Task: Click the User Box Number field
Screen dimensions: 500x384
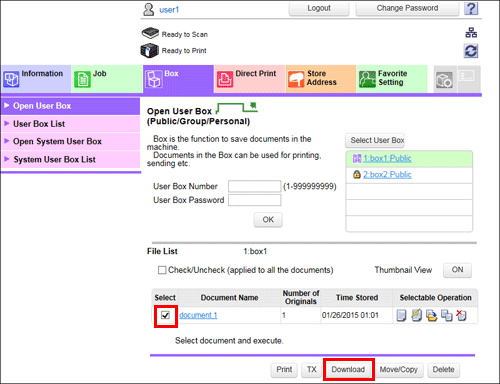Action: coord(254,186)
